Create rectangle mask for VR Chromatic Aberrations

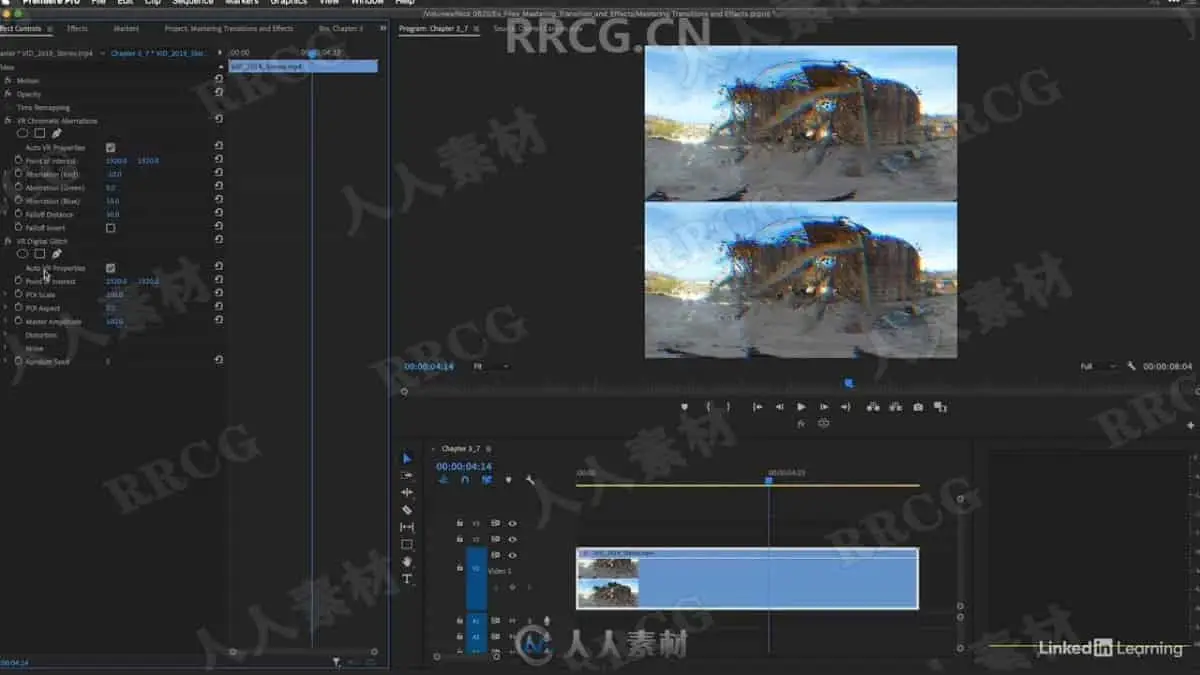40,133
